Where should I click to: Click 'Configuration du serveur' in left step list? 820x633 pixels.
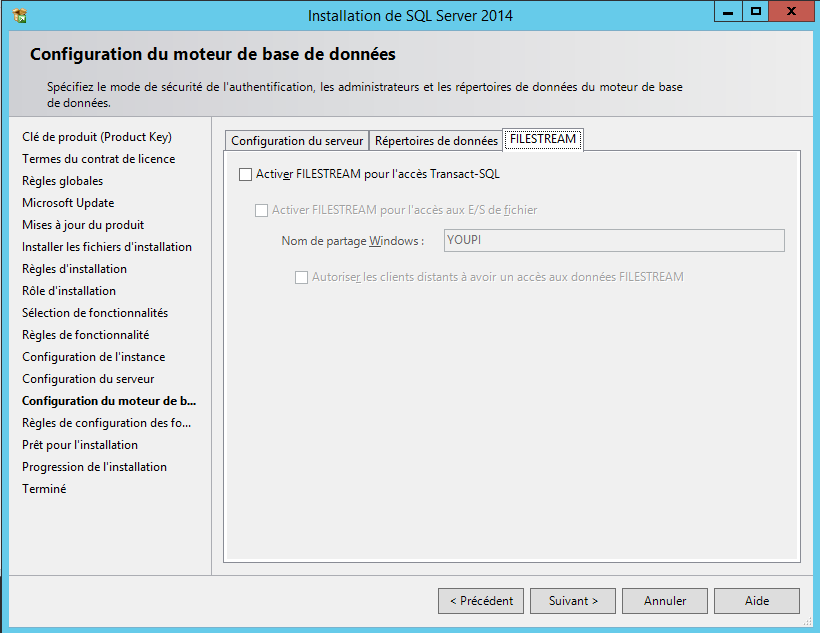[x=88, y=379]
